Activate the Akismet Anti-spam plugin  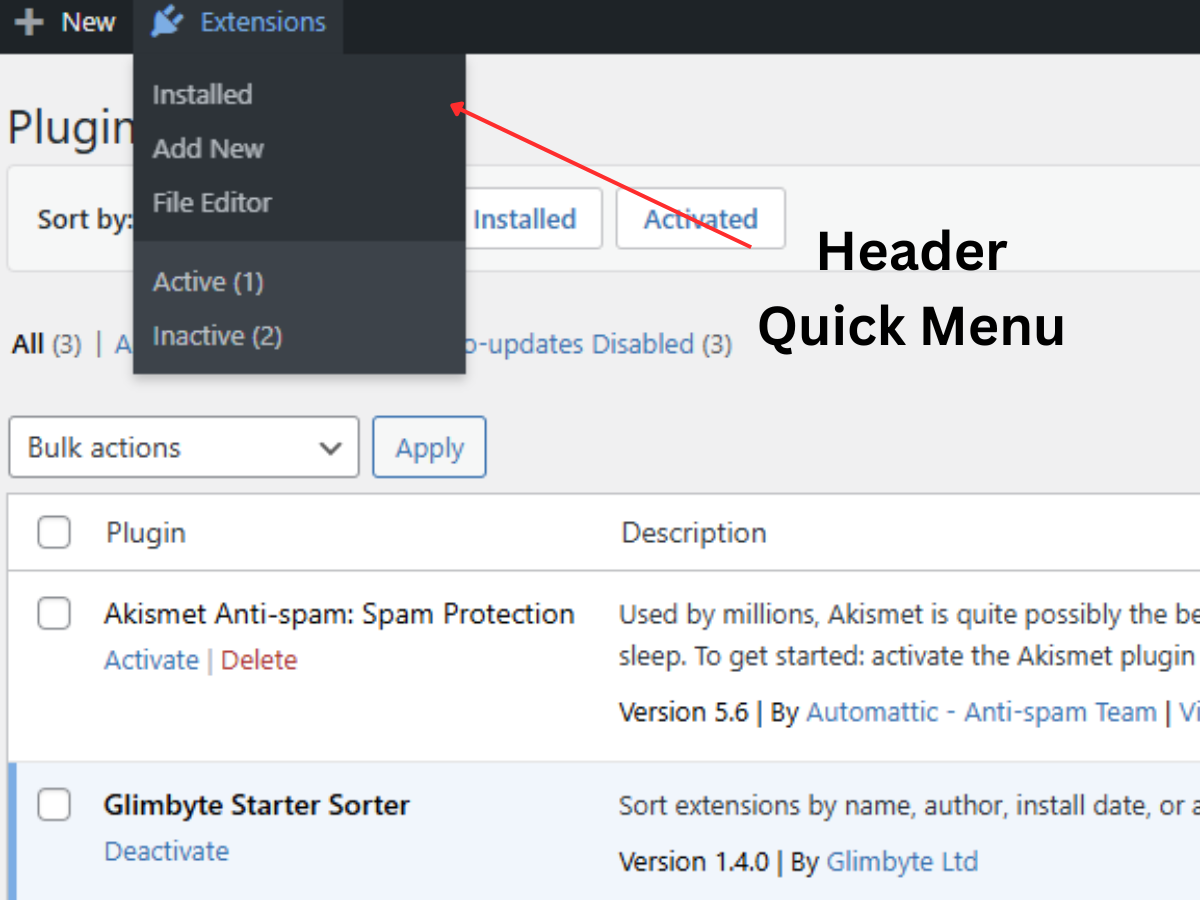tap(151, 659)
